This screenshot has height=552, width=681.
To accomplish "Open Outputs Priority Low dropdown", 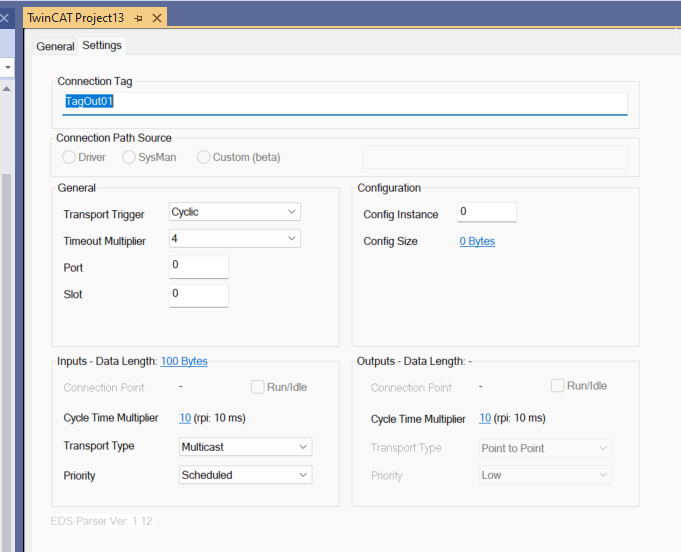I will [x=545, y=475].
